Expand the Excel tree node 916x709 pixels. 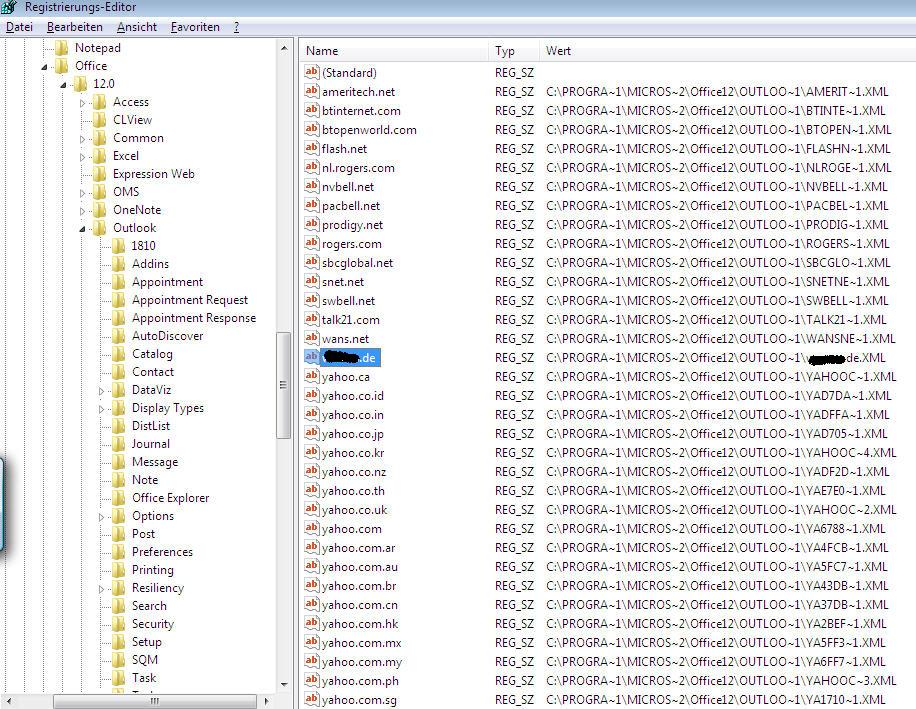[x=82, y=157]
